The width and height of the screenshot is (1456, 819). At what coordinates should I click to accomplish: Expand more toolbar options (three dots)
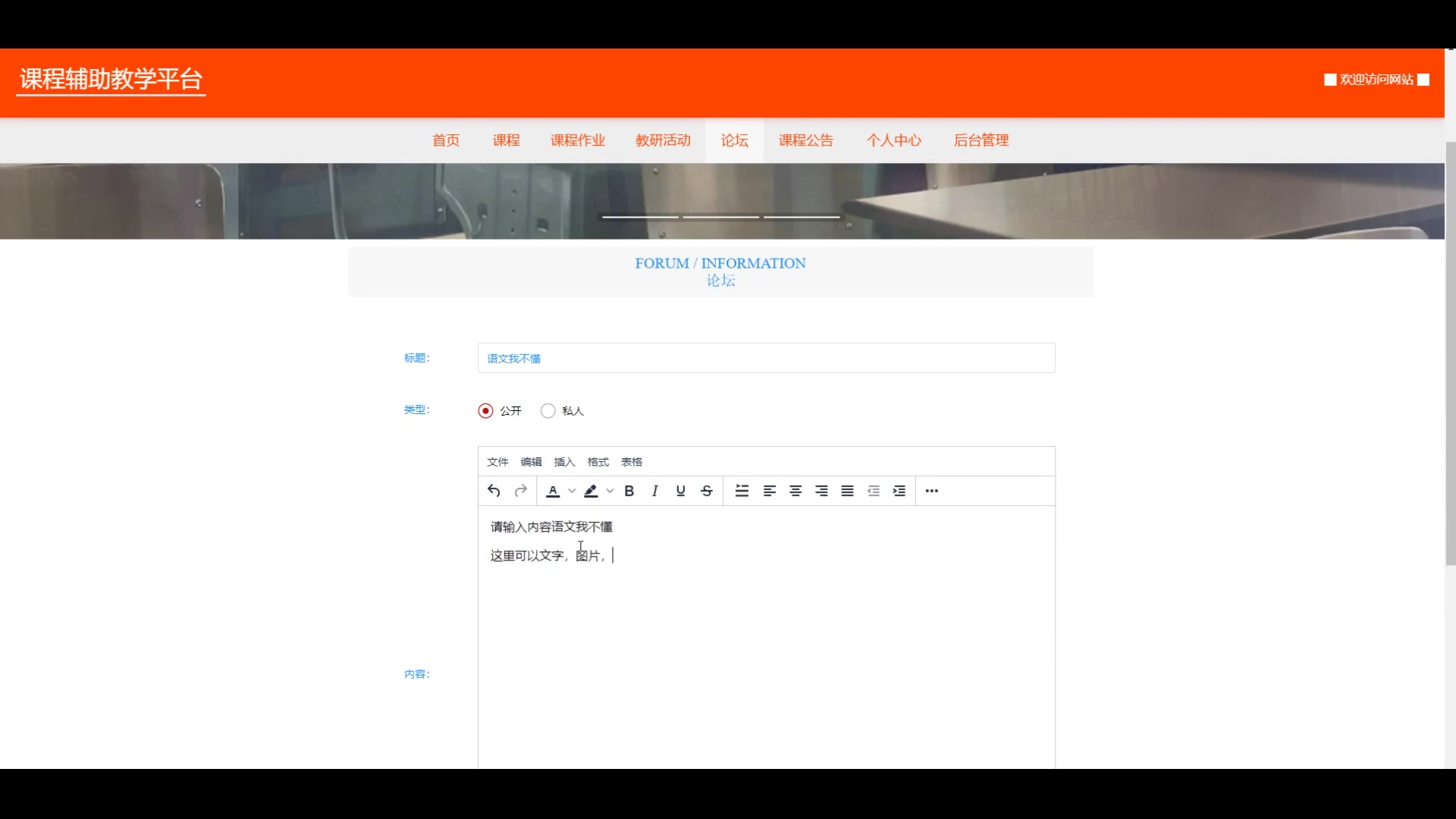point(931,491)
